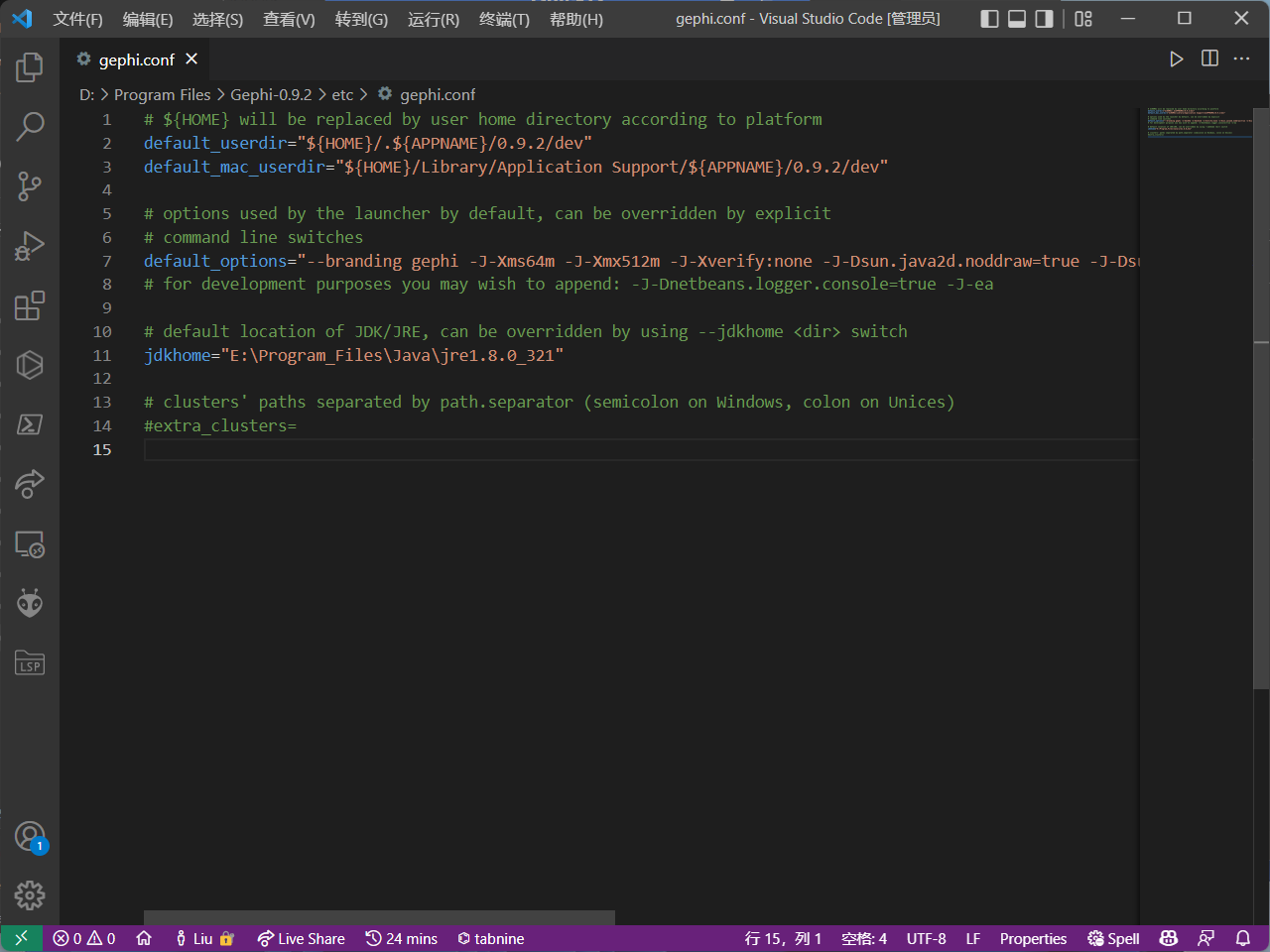Open the Accounts menu

30,837
